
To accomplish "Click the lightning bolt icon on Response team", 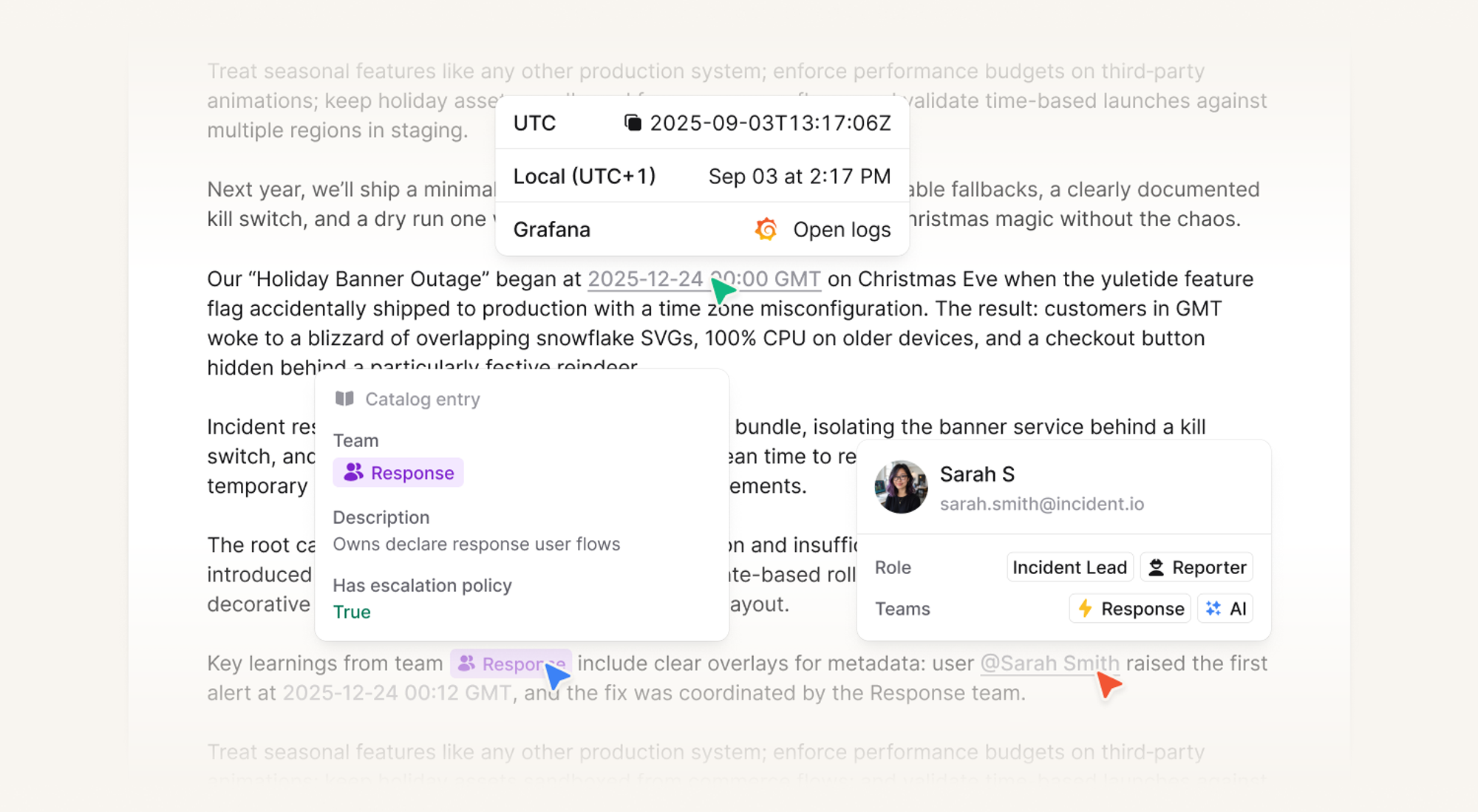I will pos(1085,609).
